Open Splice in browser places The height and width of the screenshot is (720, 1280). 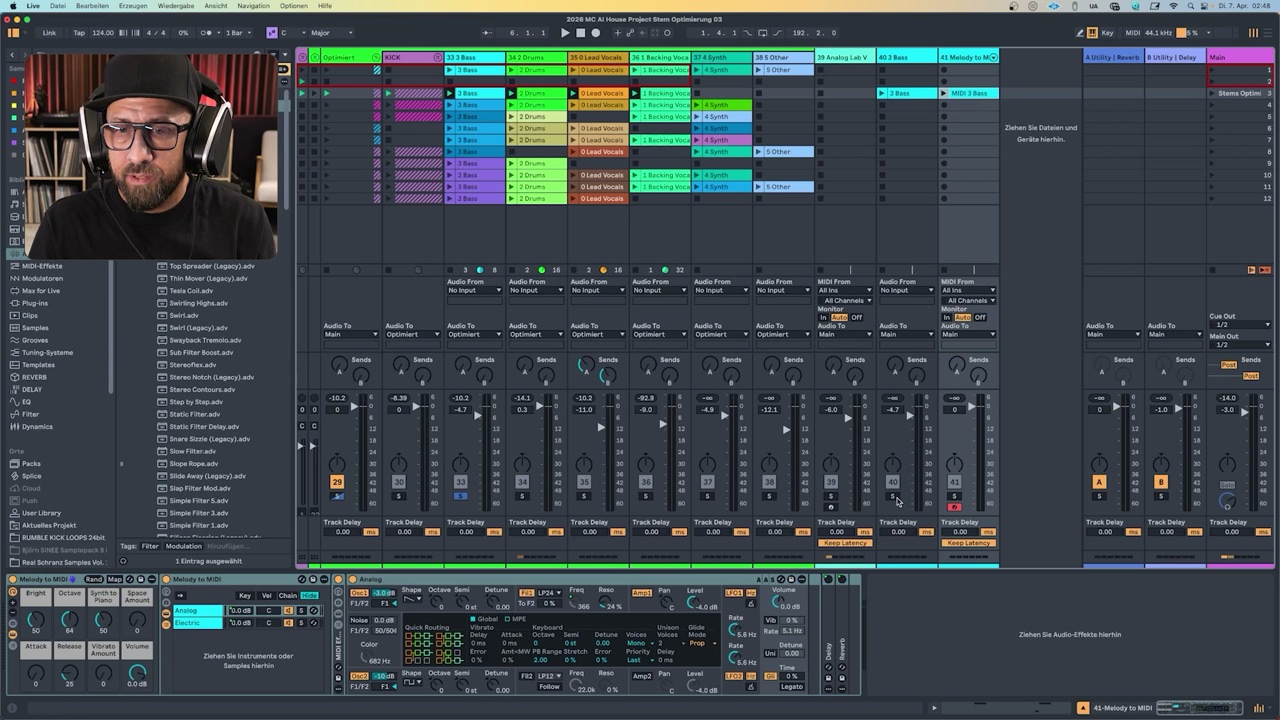32,476
